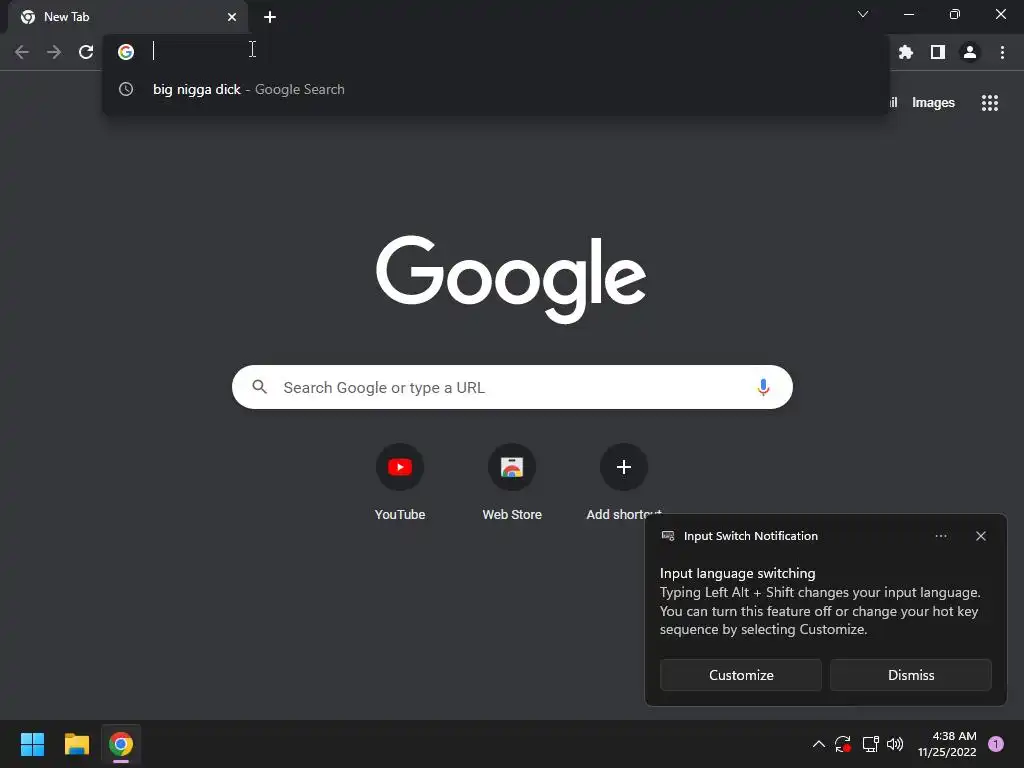Open network settings tray icon
This screenshot has width=1024, height=768.
pos(871,744)
